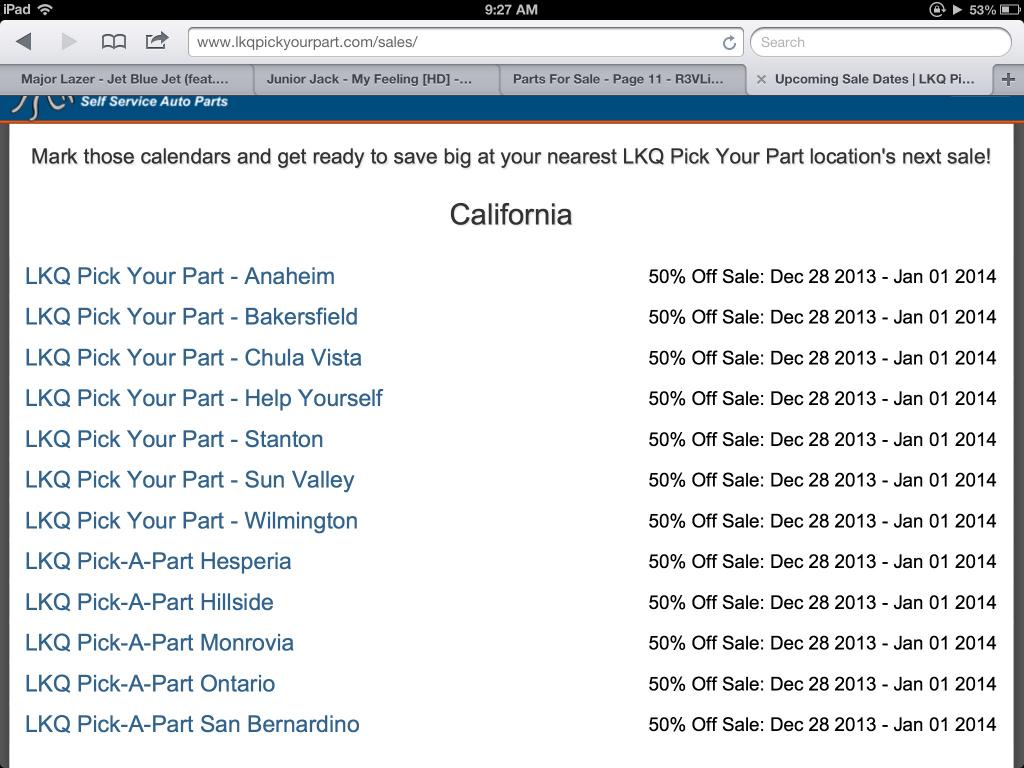Open LKQ Pick-A-Part Hesperia link

158,562
